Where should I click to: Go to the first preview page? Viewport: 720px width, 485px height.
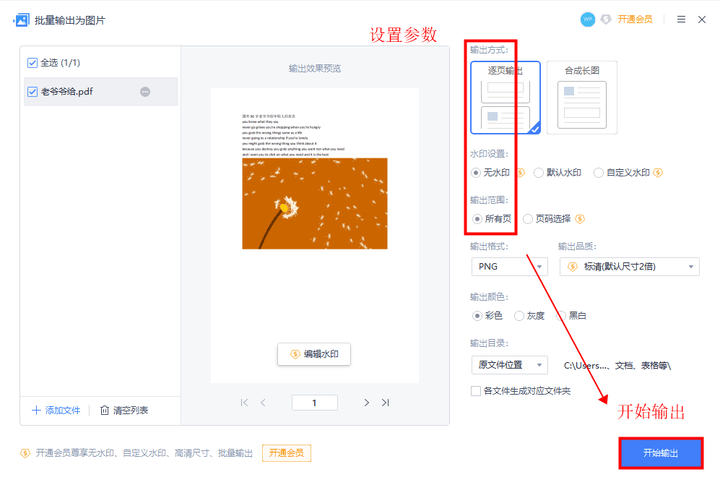[244, 403]
